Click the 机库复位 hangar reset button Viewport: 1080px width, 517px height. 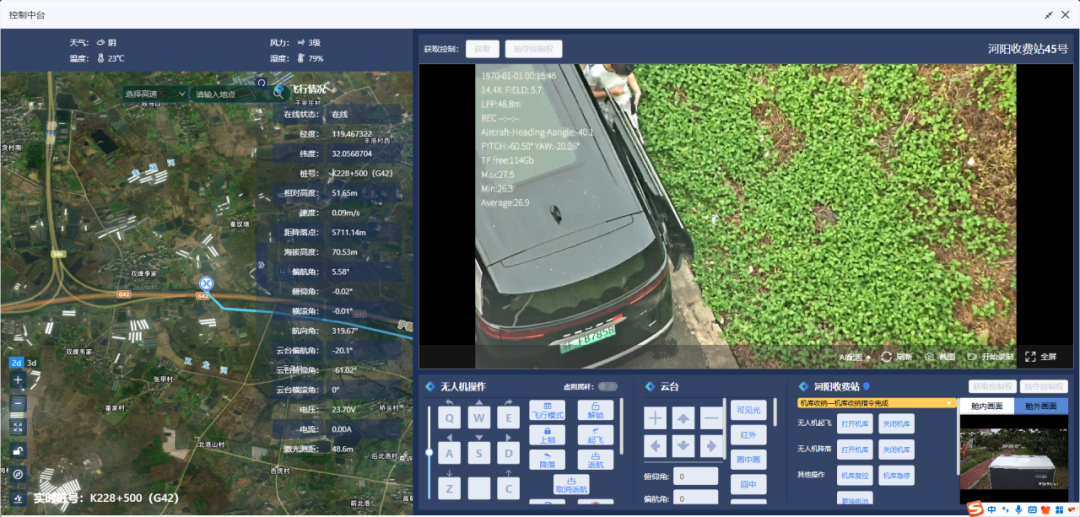point(855,476)
